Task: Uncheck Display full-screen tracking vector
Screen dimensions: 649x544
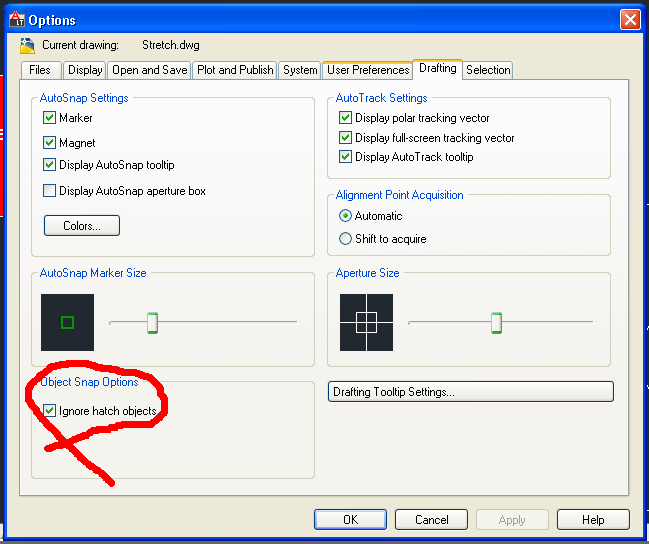Action: (x=345, y=137)
